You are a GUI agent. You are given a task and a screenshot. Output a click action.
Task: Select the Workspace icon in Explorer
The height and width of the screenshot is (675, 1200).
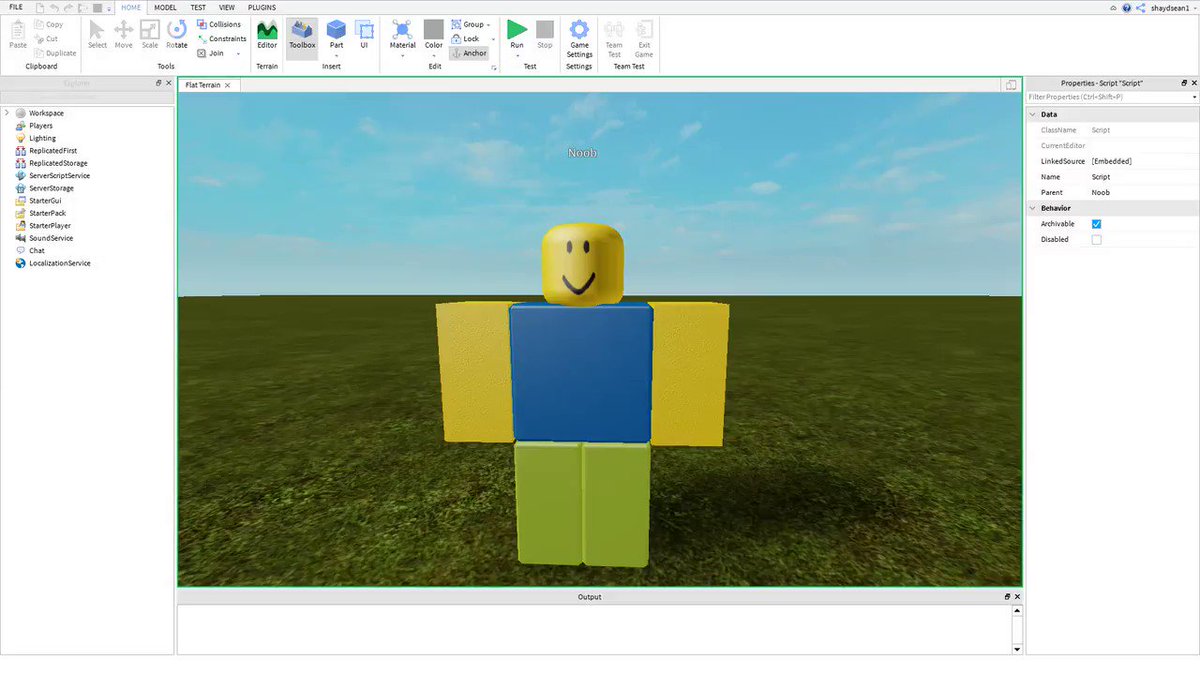[x=21, y=113]
